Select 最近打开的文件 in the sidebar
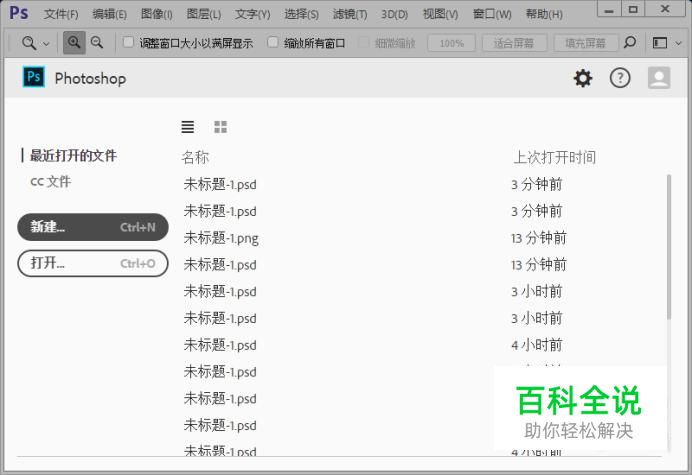This screenshot has width=692, height=475. point(73,155)
